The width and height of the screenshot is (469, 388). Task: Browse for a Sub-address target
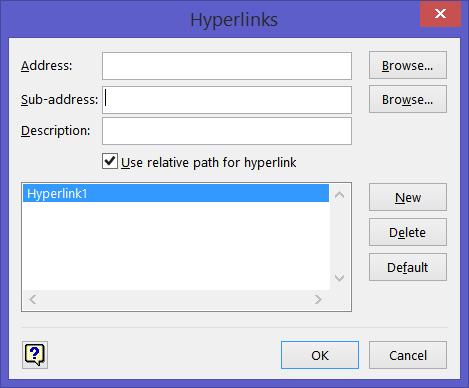pos(408,99)
